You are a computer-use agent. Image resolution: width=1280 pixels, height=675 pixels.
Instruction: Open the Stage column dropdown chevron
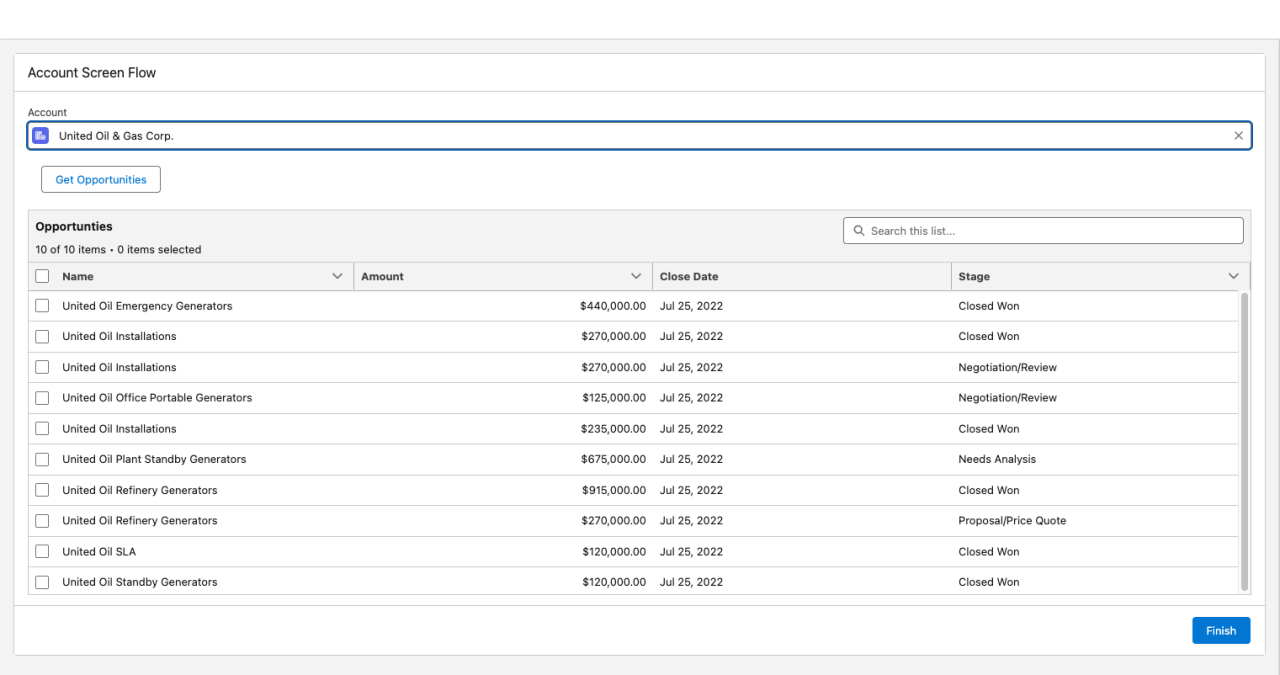pyautogui.click(x=1233, y=276)
